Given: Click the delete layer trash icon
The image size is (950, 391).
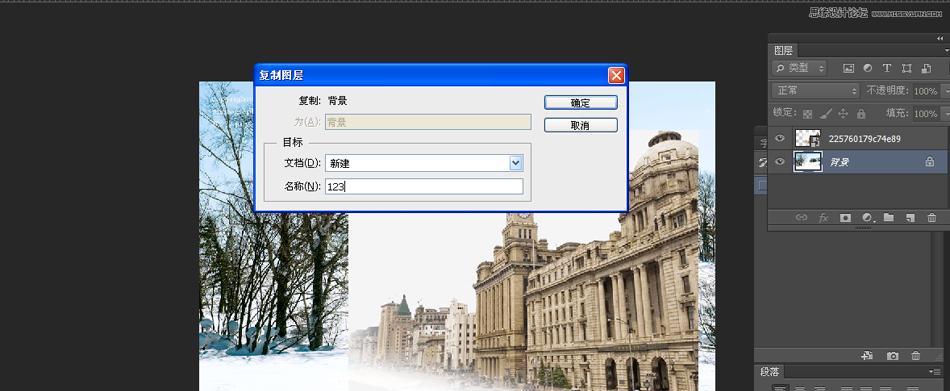Looking at the screenshot, I should click(x=932, y=218).
